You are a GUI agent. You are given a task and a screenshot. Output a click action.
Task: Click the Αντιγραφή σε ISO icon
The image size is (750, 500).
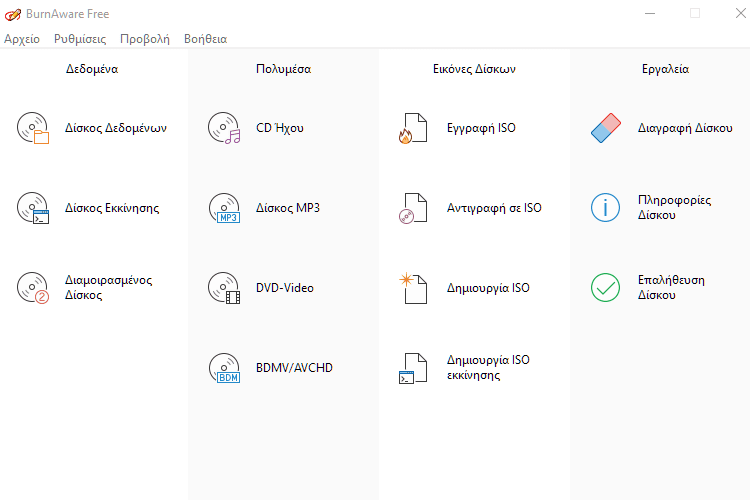point(413,208)
